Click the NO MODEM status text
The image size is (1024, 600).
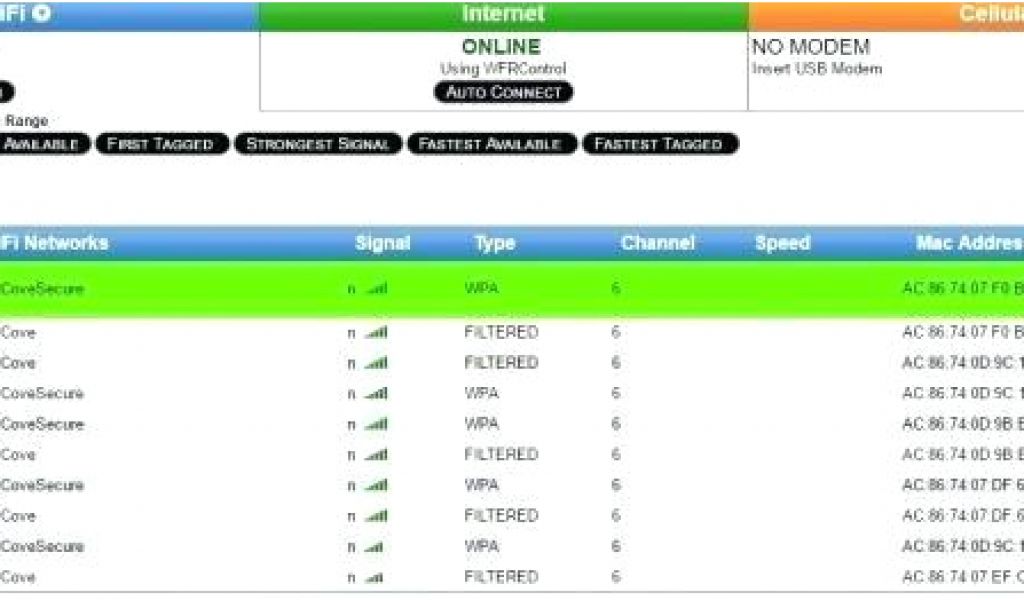pos(810,47)
